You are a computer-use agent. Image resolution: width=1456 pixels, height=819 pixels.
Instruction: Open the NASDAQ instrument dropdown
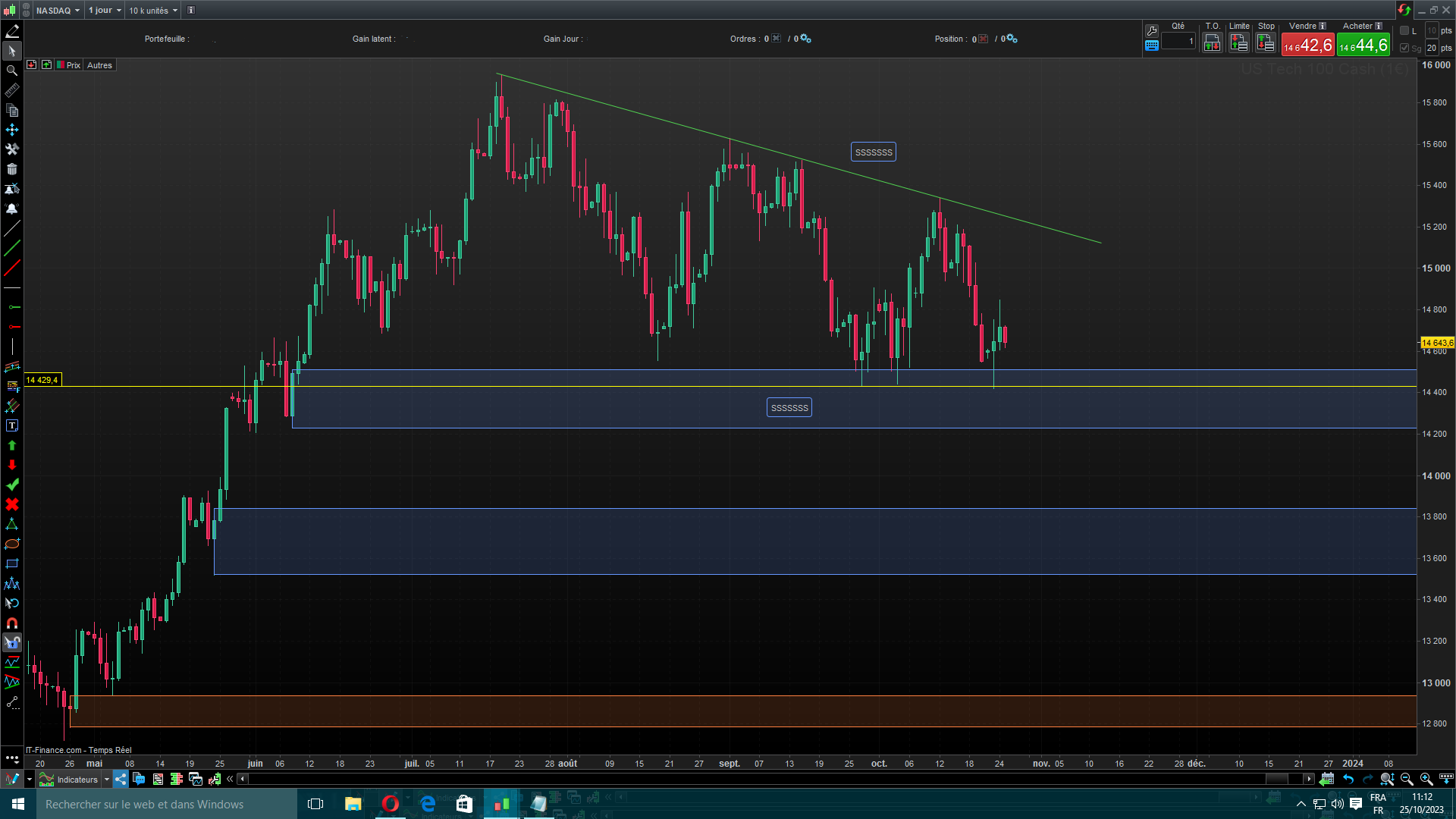point(58,10)
